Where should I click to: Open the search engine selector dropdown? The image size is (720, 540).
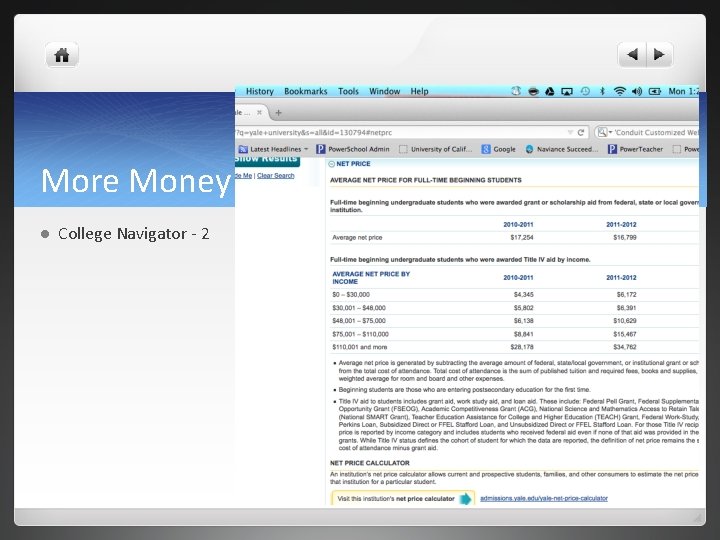tap(604, 132)
